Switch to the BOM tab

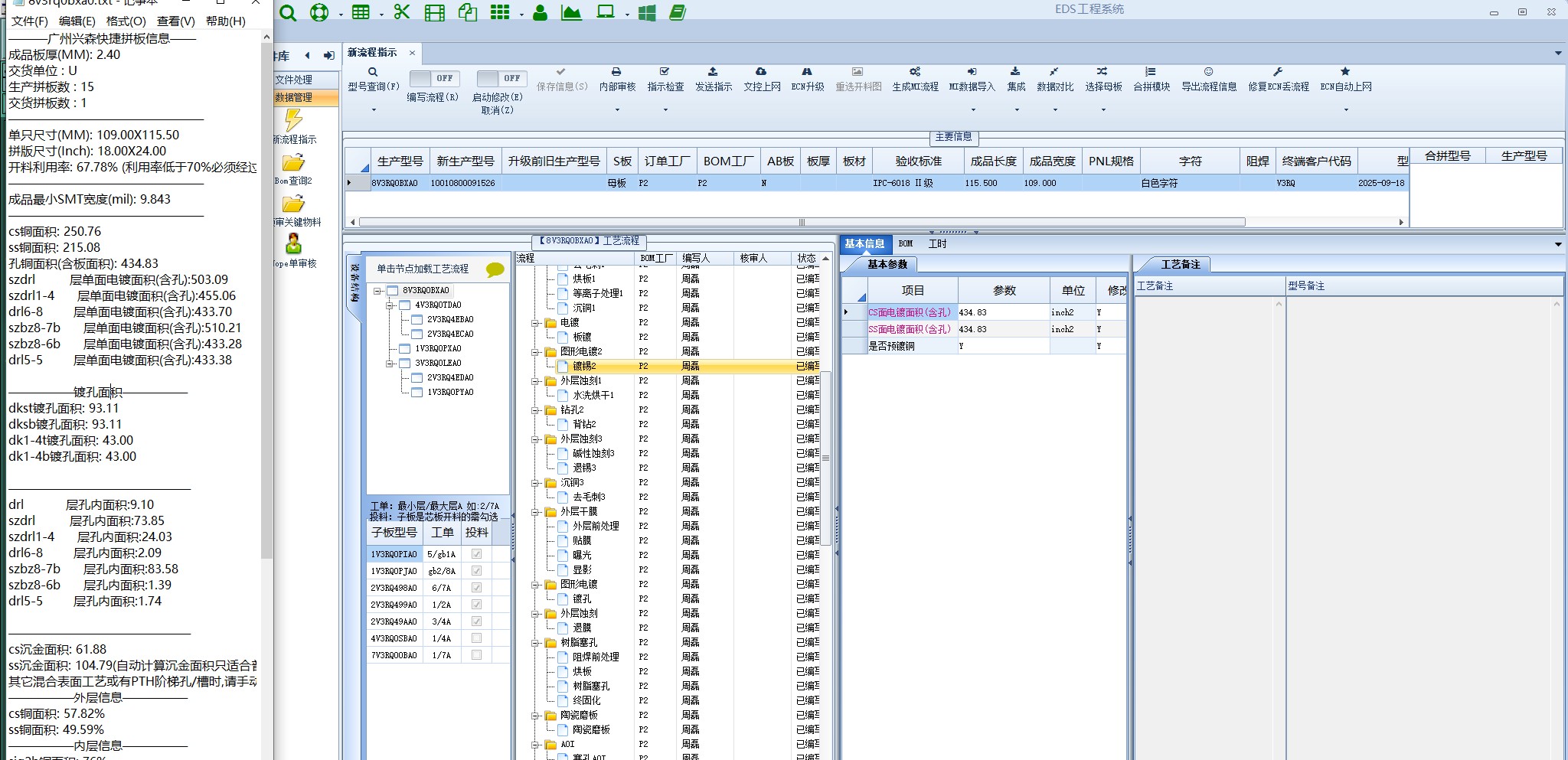[x=906, y=243]
